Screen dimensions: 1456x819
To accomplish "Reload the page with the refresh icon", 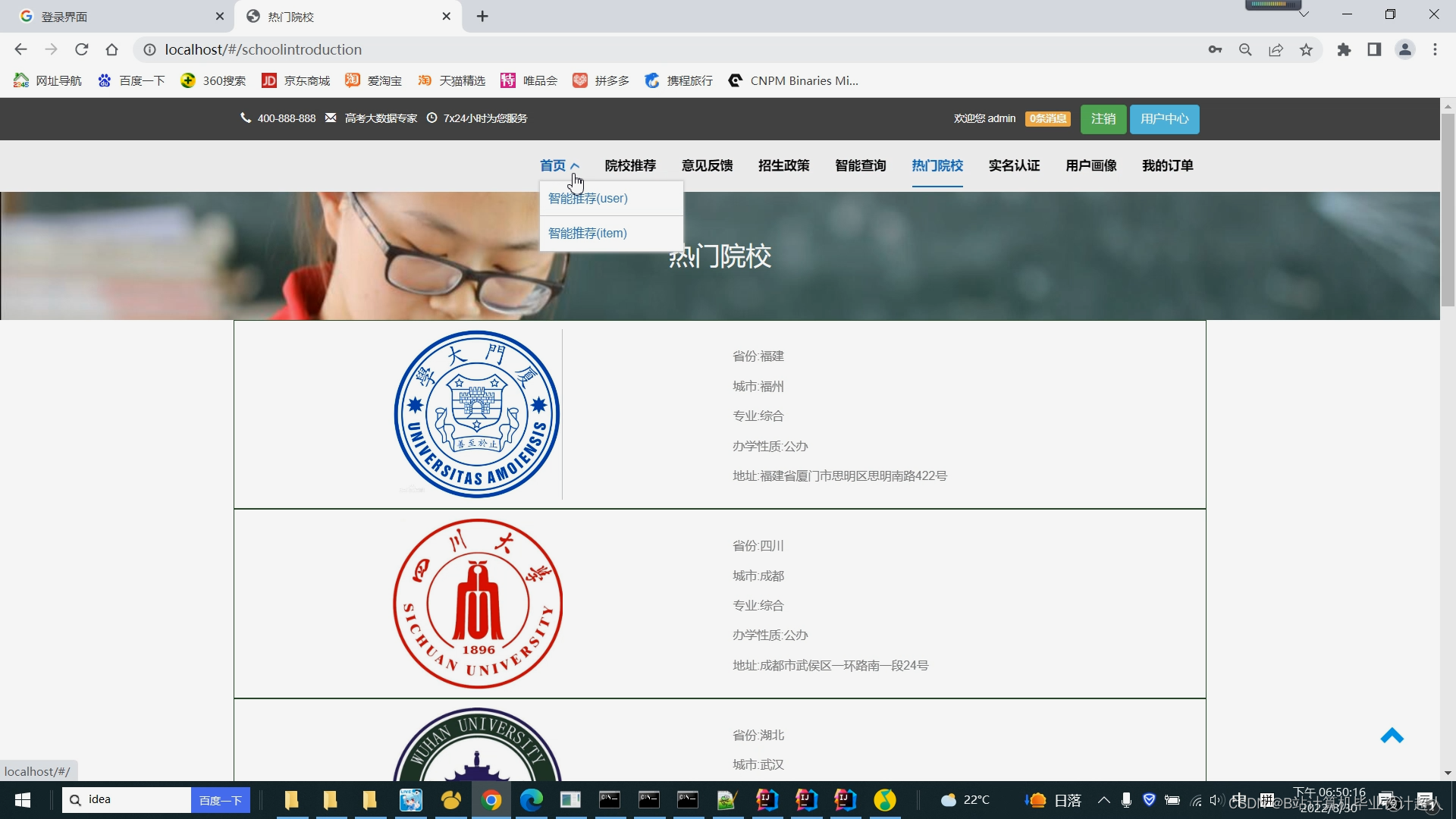I will pos(82,49).
